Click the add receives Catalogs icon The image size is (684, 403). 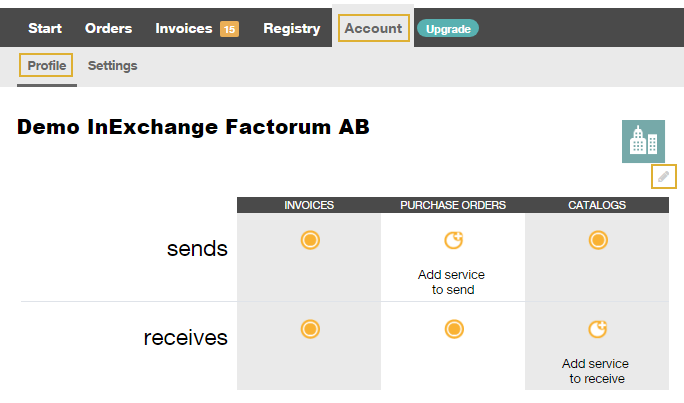(598, 329)
